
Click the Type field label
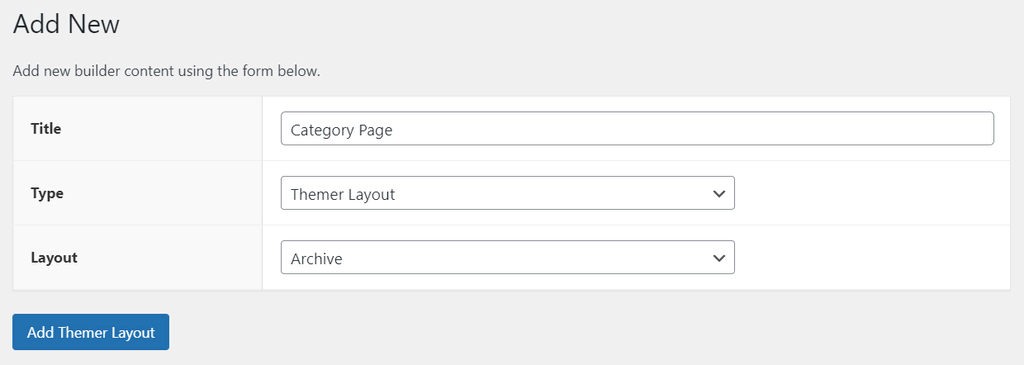click(47, 193)
